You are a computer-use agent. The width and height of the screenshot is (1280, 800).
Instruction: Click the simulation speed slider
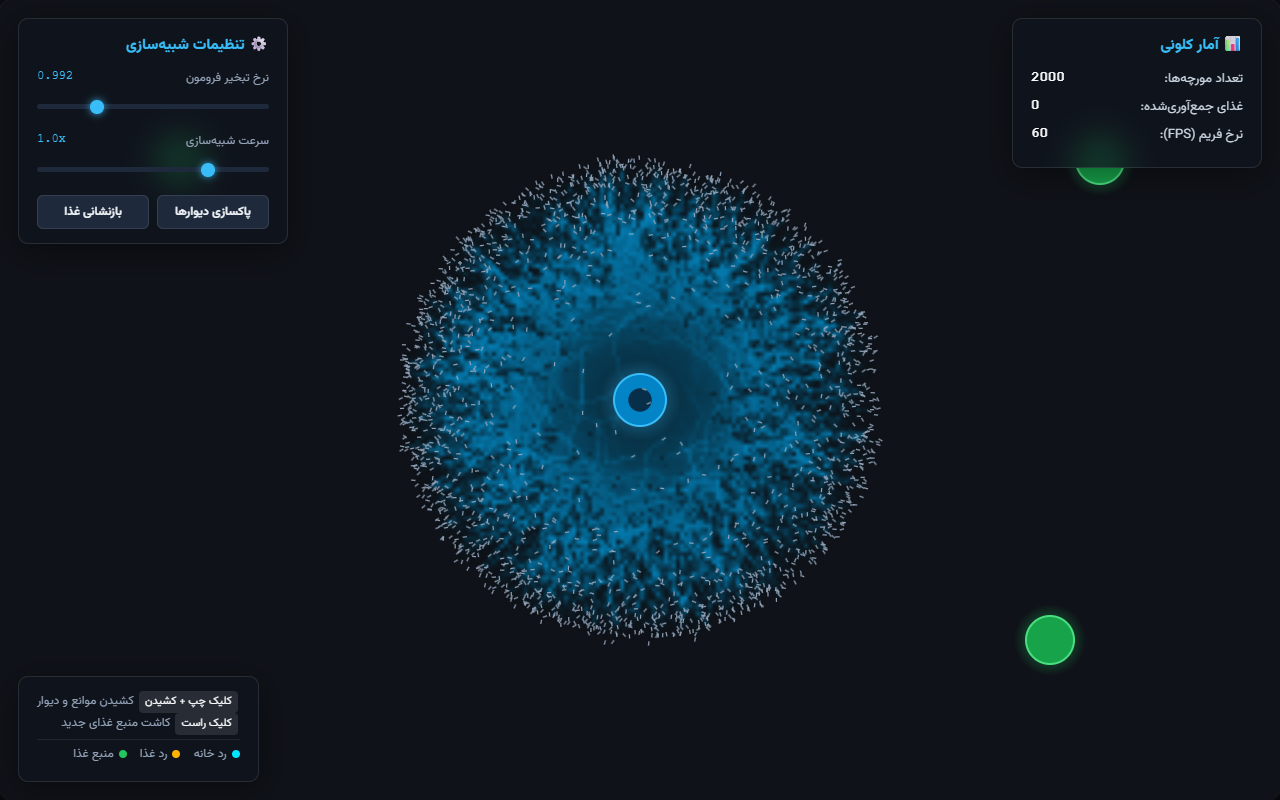[x=153, y=170]
